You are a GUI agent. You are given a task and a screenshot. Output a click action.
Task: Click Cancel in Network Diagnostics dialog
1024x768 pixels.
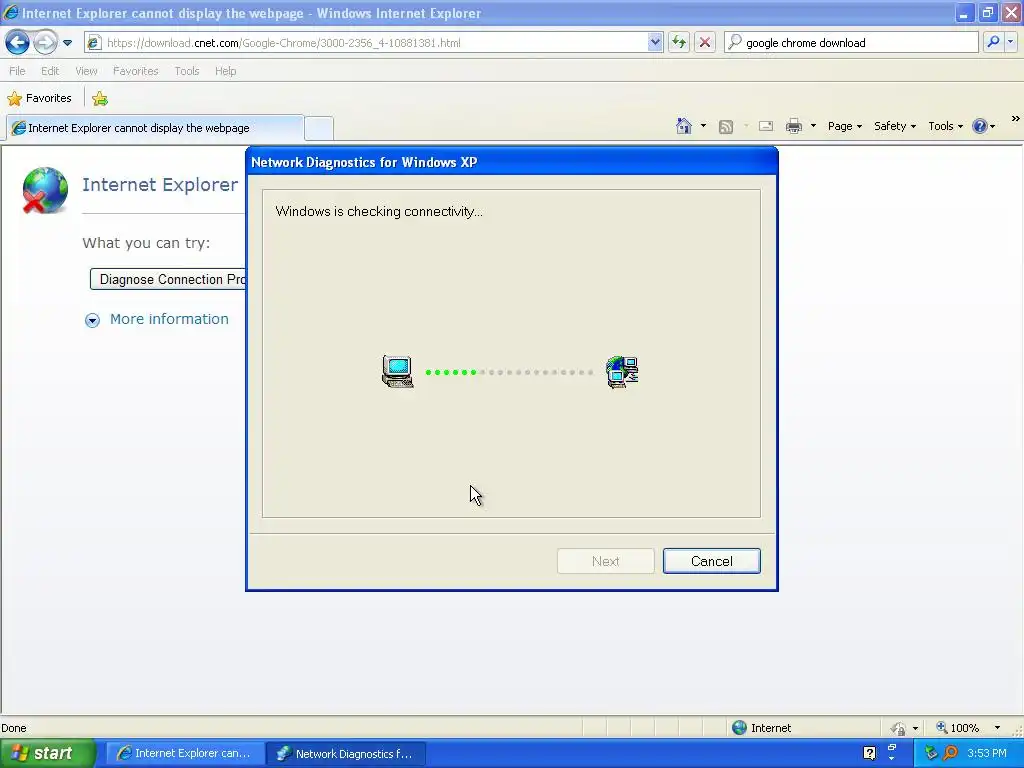[x=711, y=561]
